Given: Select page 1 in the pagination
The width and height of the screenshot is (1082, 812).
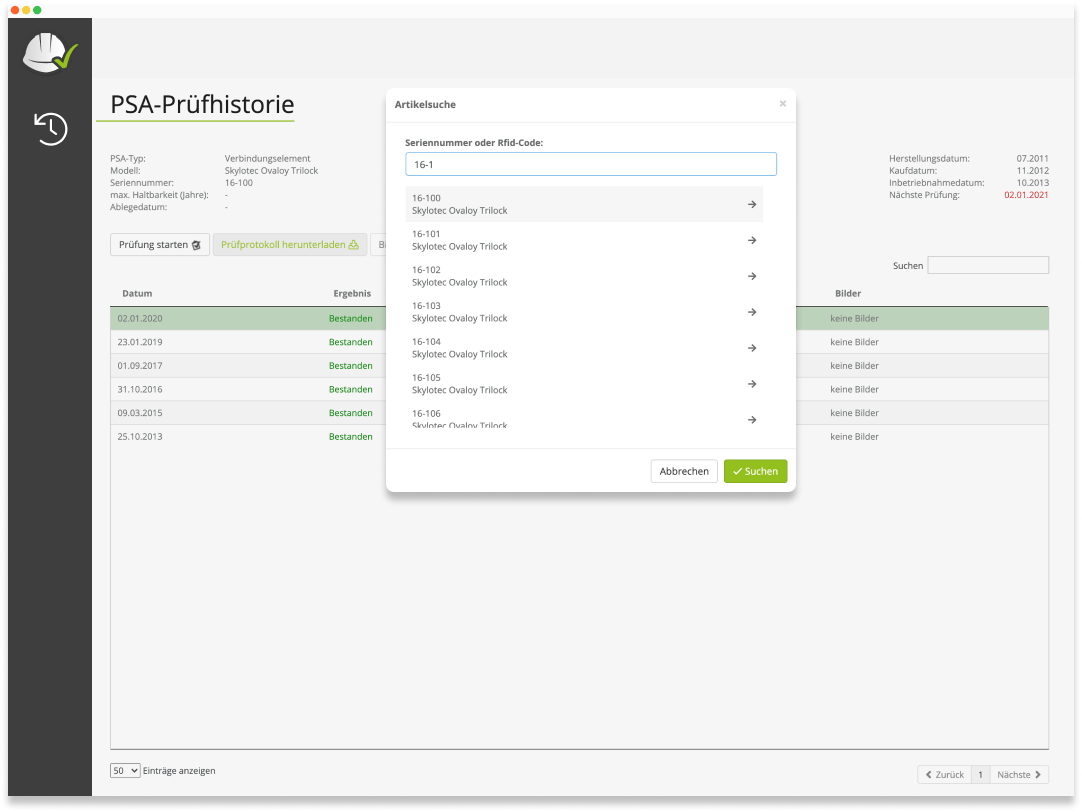Looking at the screenshot, I should point(980,774).
